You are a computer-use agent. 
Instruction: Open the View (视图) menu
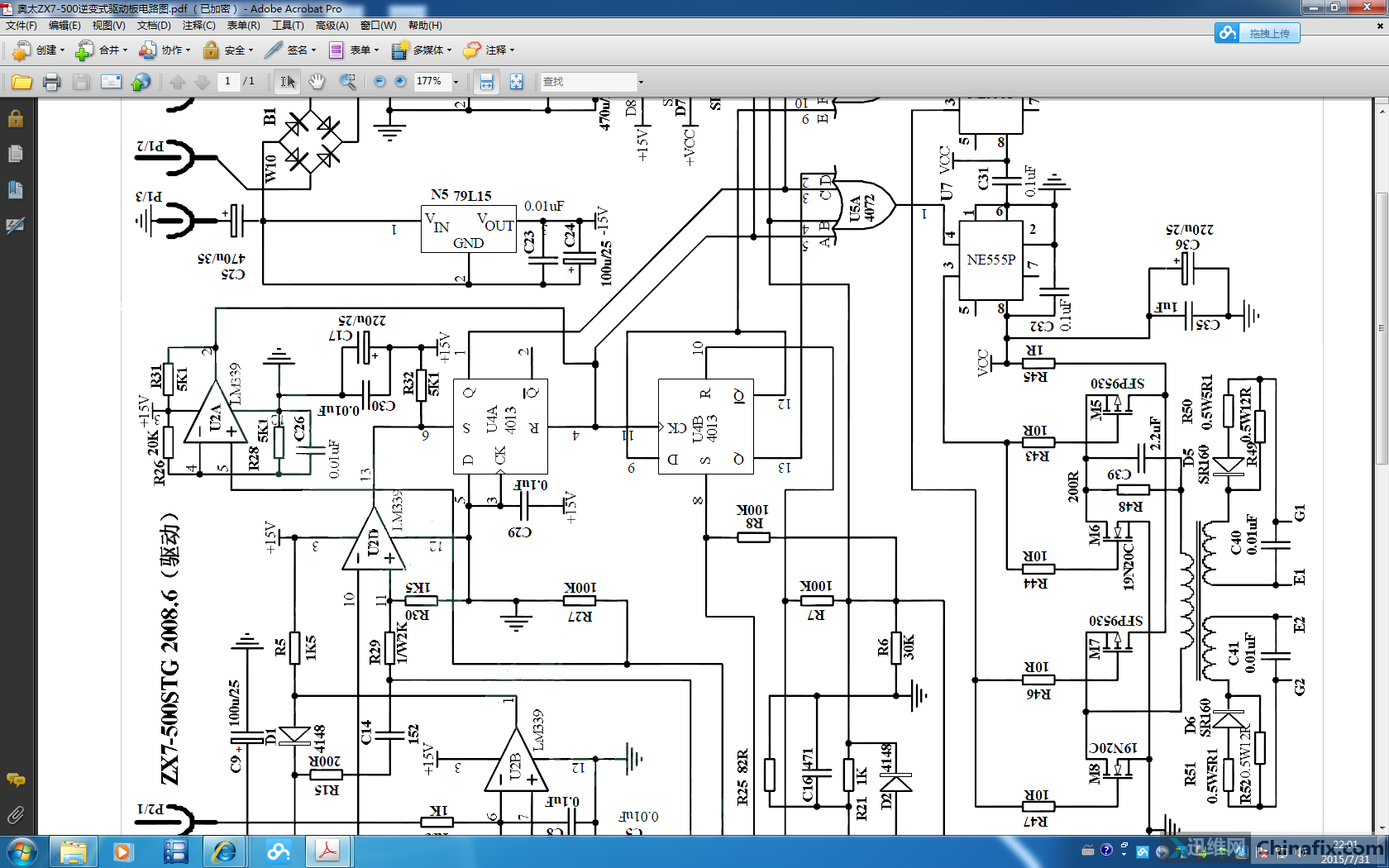(108, 26)
